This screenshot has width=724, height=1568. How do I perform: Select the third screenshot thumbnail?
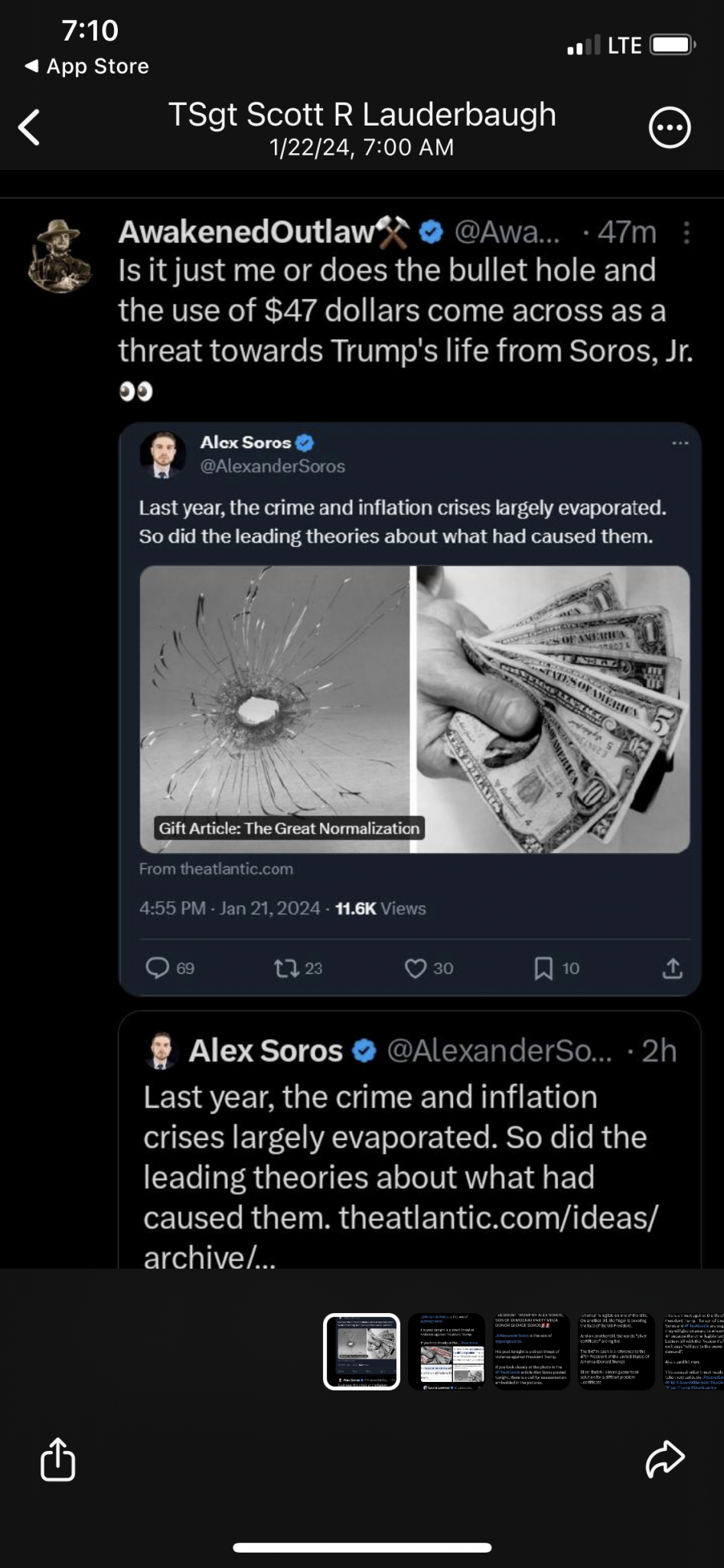point(531,1352)
